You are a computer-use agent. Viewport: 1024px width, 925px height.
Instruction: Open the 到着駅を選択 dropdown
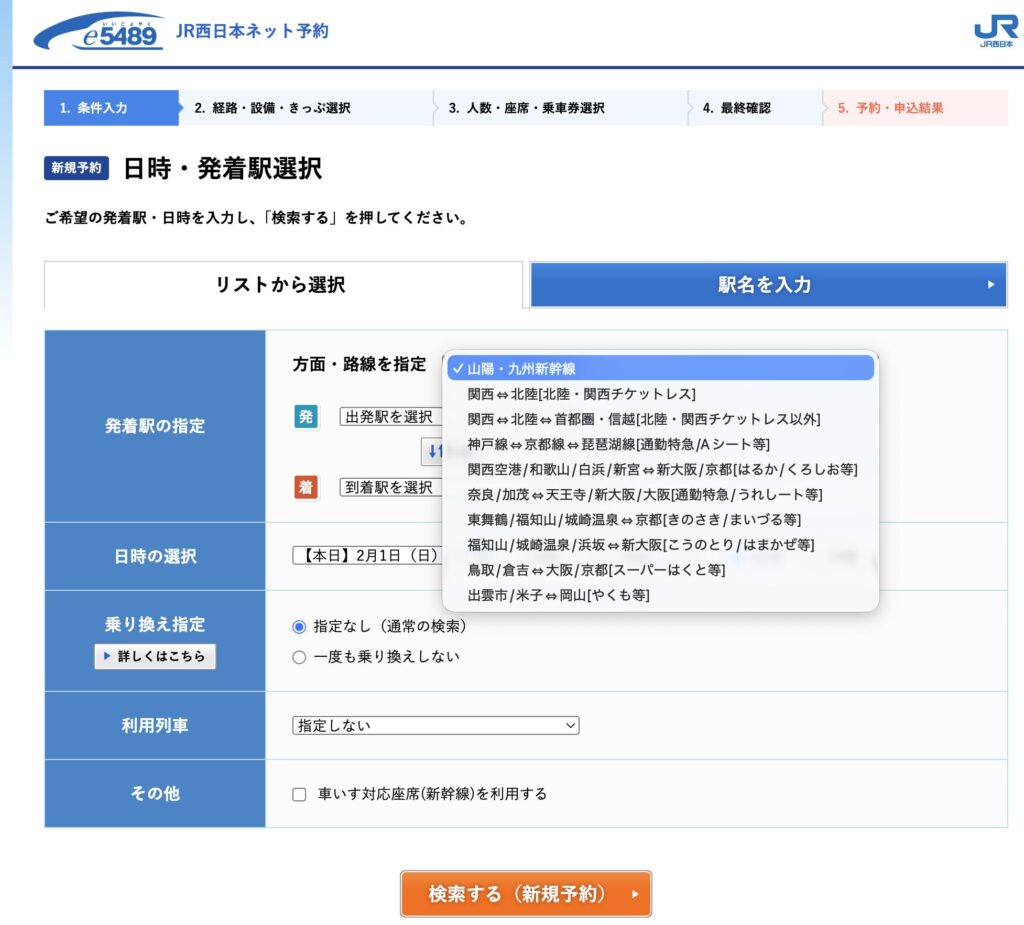coord(390,487)
